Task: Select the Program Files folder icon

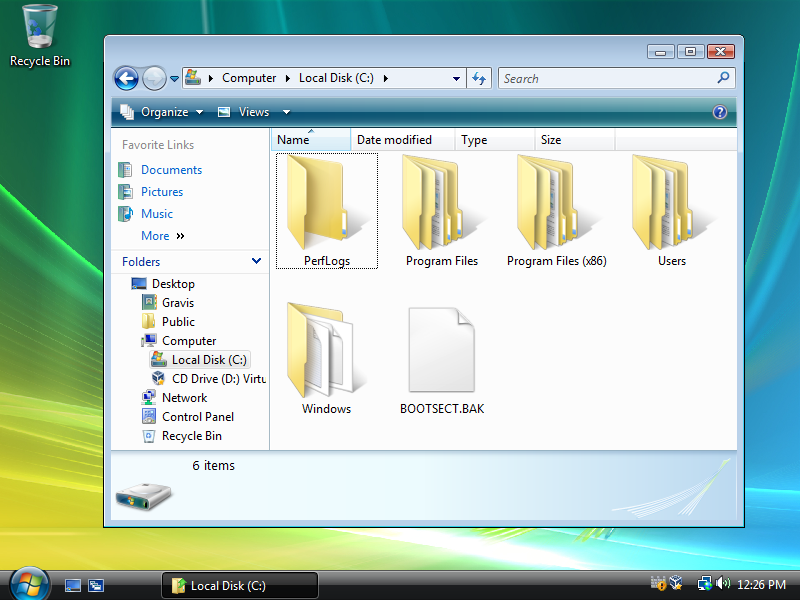Action: click(442, 211)
